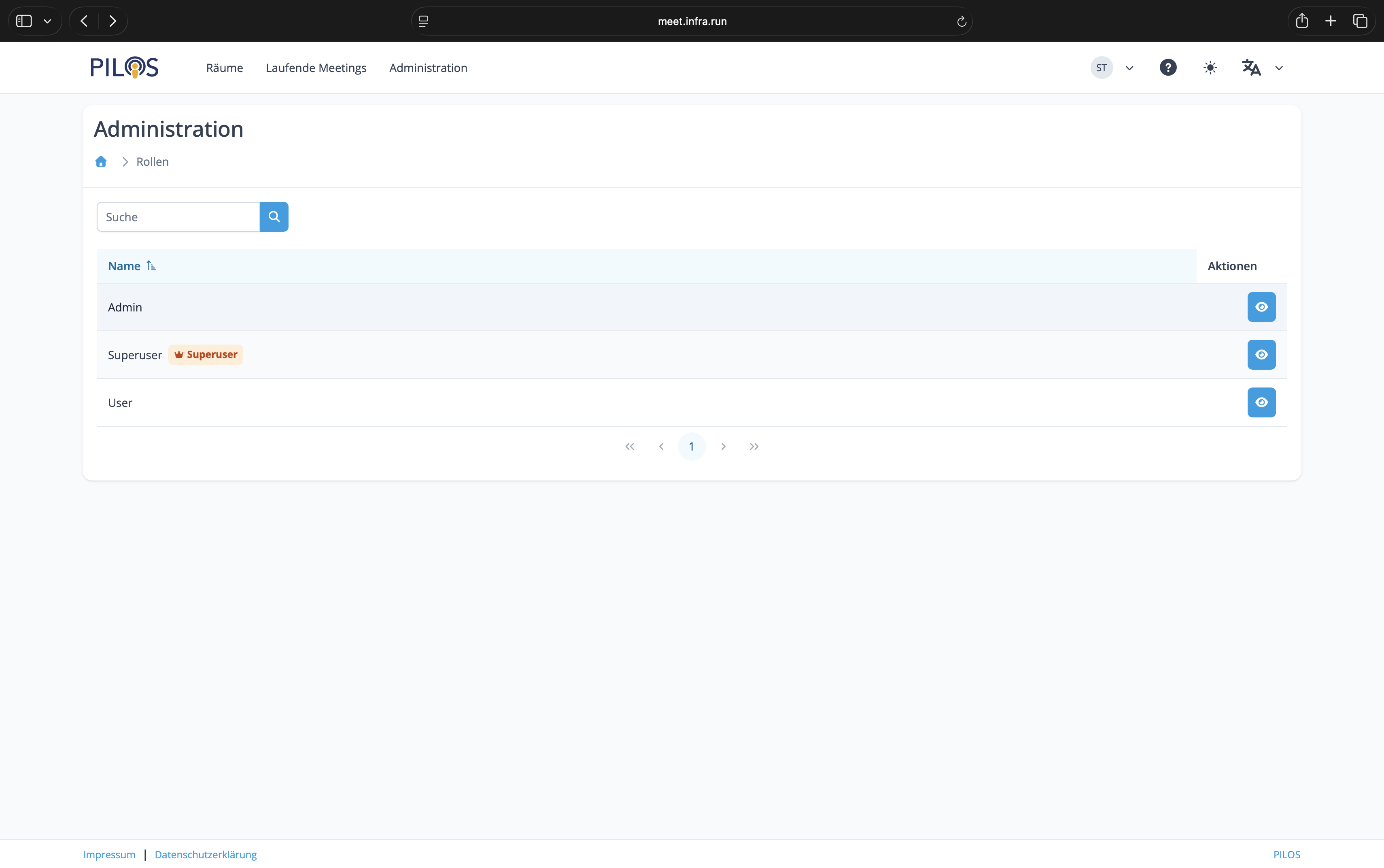Toggle the light/dark theme sun icon
1384x868 pixels.
coord(1210,68)
